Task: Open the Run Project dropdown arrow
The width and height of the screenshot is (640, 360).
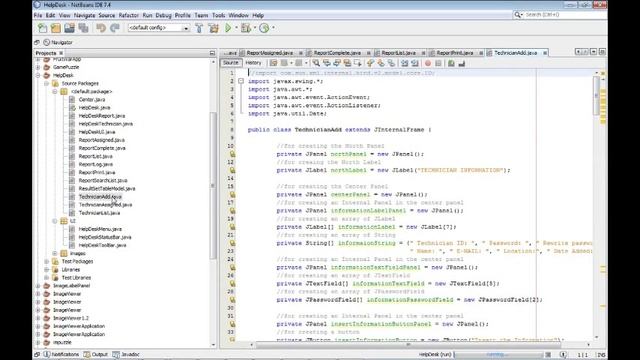Action: point(236,28)
